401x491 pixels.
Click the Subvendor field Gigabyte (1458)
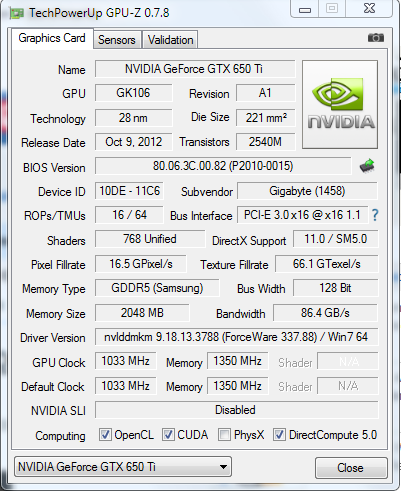[307, 191]
